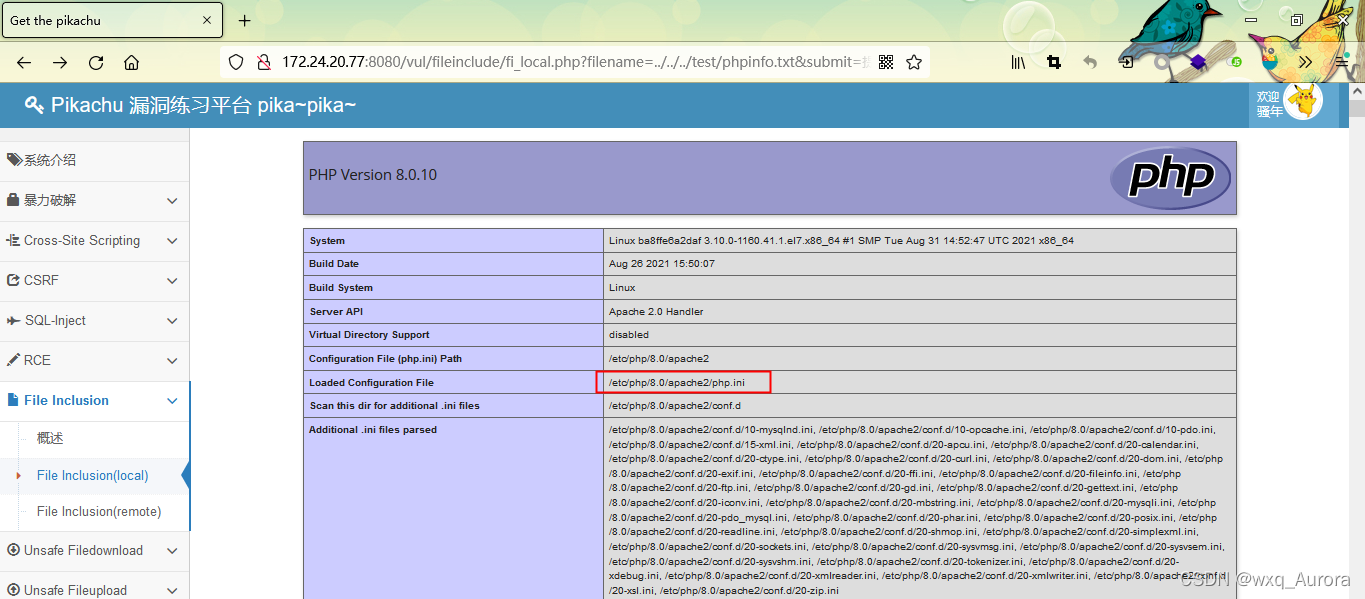1365x599 pixels.
Task: Expand the SQL-Inject chevron
Action: (172, 321)
